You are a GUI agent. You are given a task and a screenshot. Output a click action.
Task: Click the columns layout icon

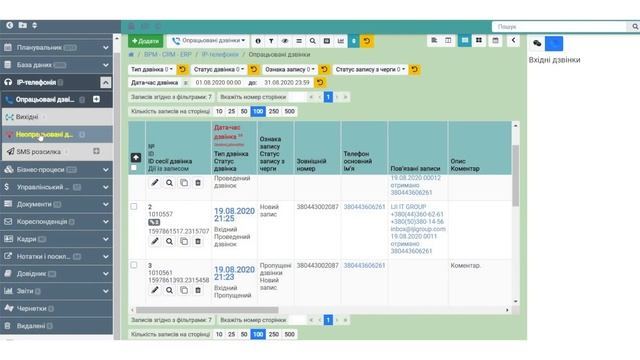click(448, 40)
